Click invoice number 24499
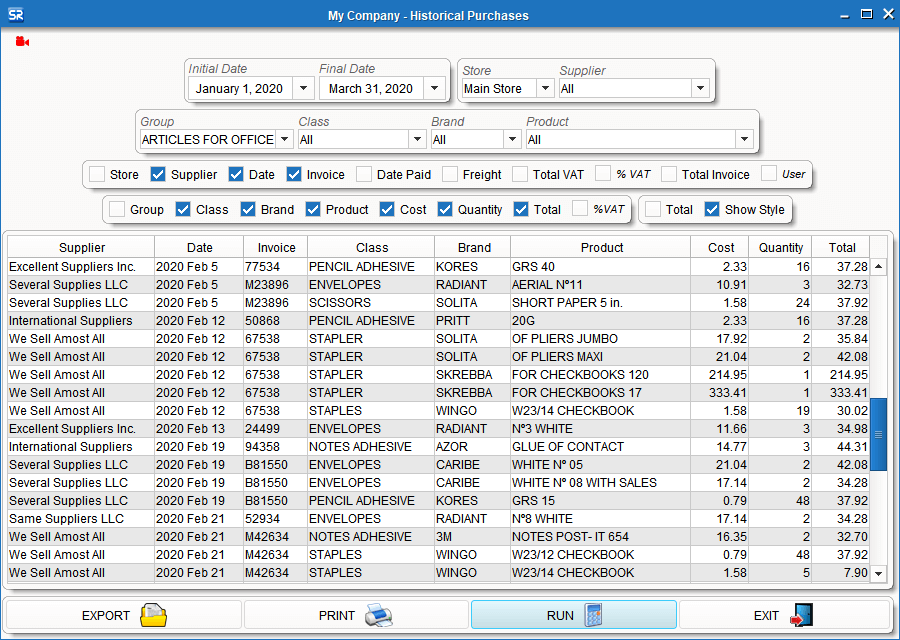This screenshot has height=640, width=900. point(276,428)
